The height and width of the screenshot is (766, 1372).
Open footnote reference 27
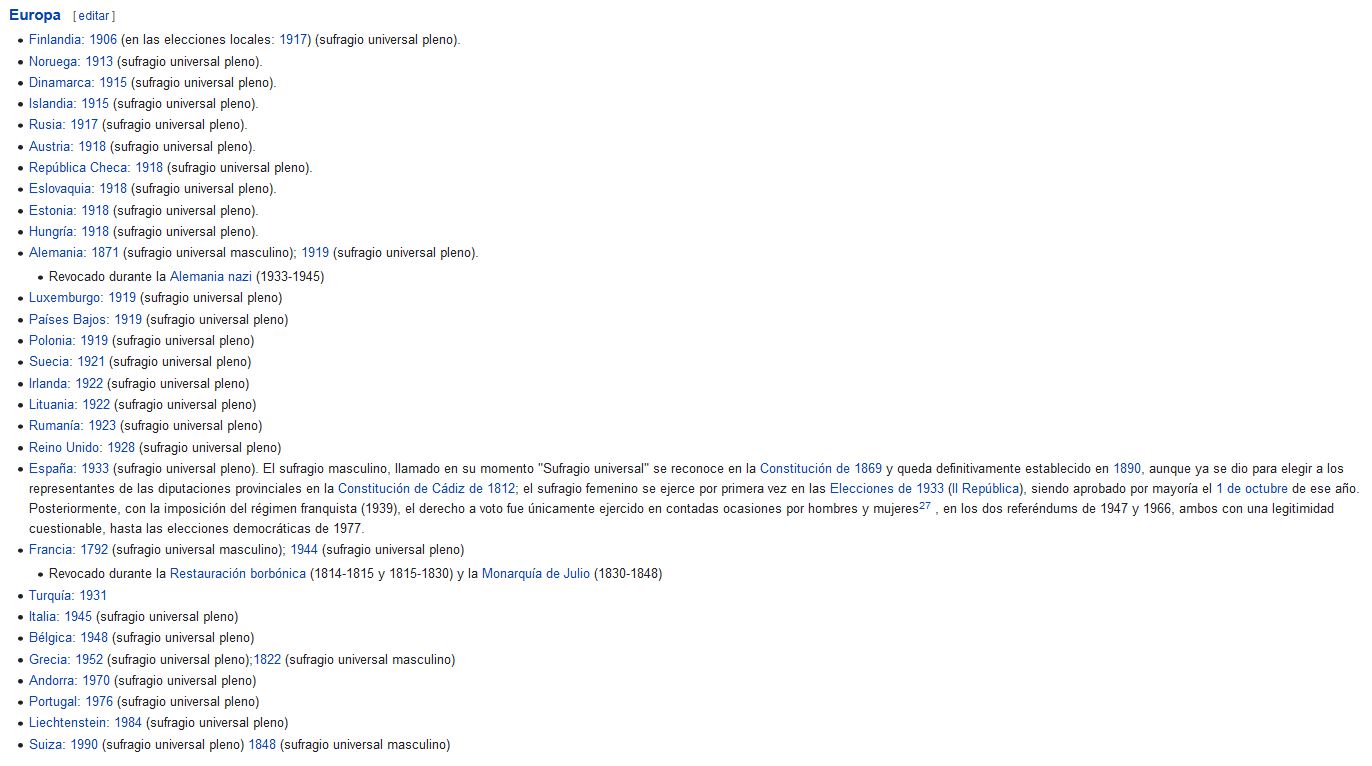pyautogui.click(x=925, y=506)
